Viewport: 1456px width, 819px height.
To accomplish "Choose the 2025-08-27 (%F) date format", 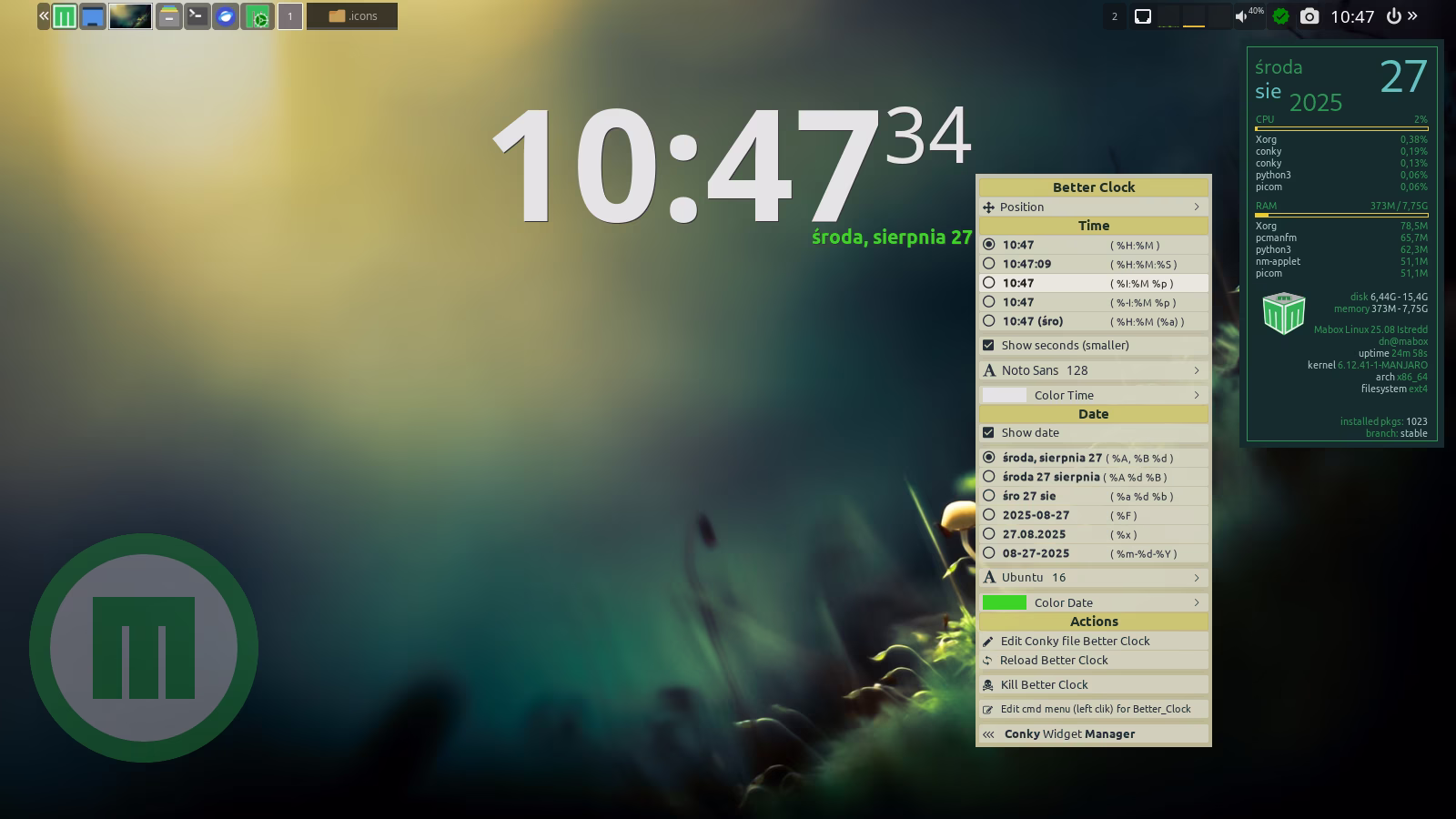I will tap(989, 515).
